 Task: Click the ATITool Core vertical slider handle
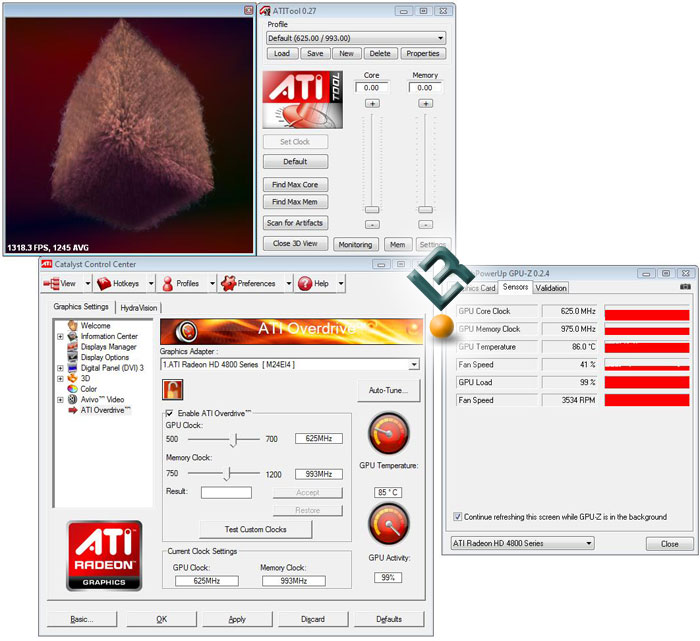(372, 209)
